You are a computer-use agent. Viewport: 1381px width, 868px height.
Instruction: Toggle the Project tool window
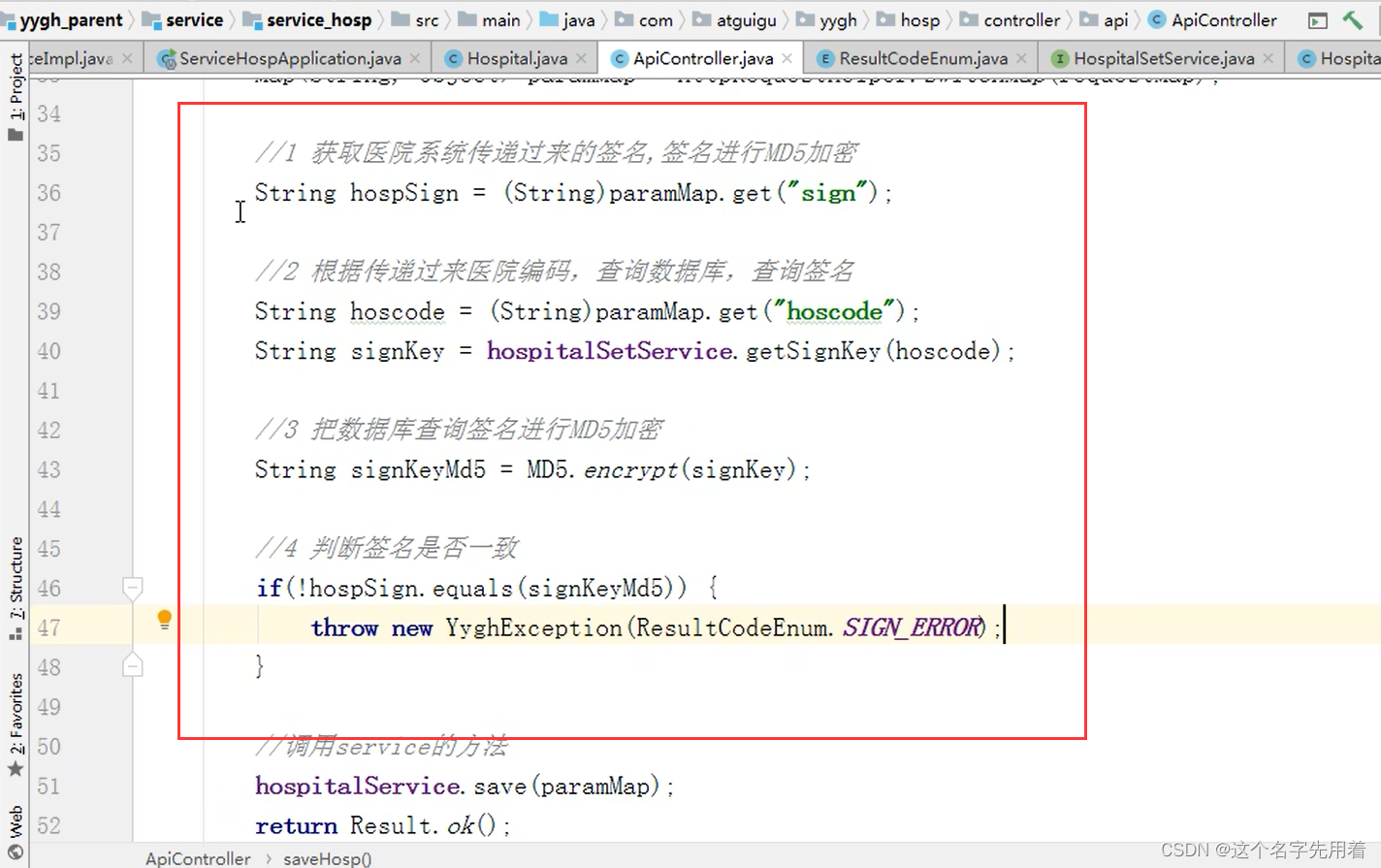point(16,96)
